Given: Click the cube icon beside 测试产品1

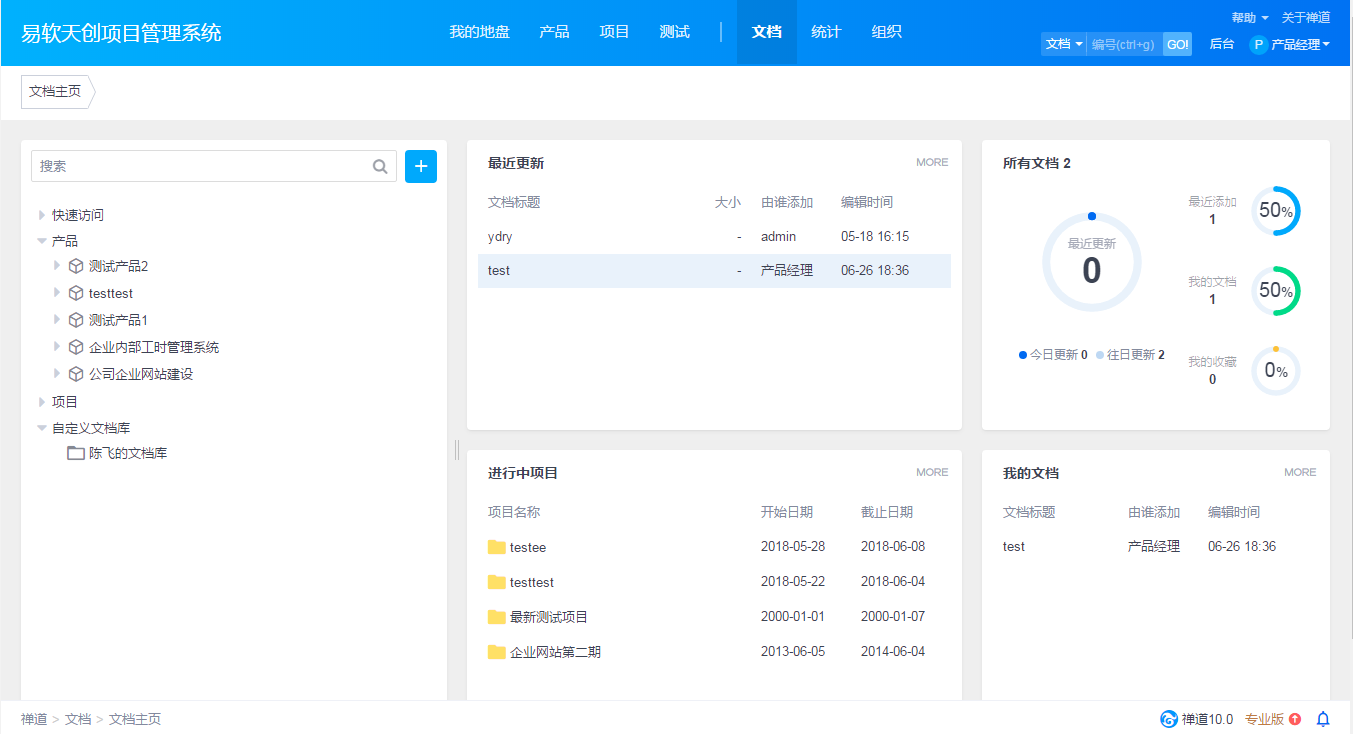Looking at the screenshot, I should (76, 320).
